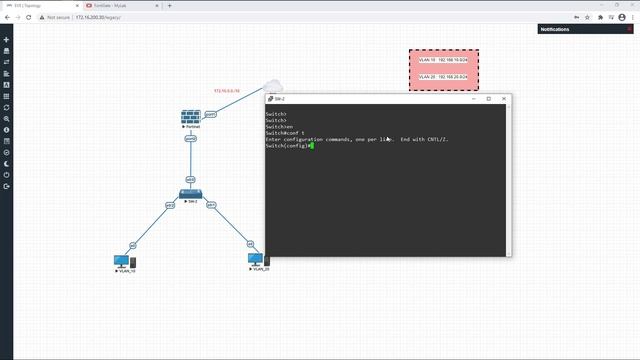
Task: Reload the current page
Action: point(29,18)
